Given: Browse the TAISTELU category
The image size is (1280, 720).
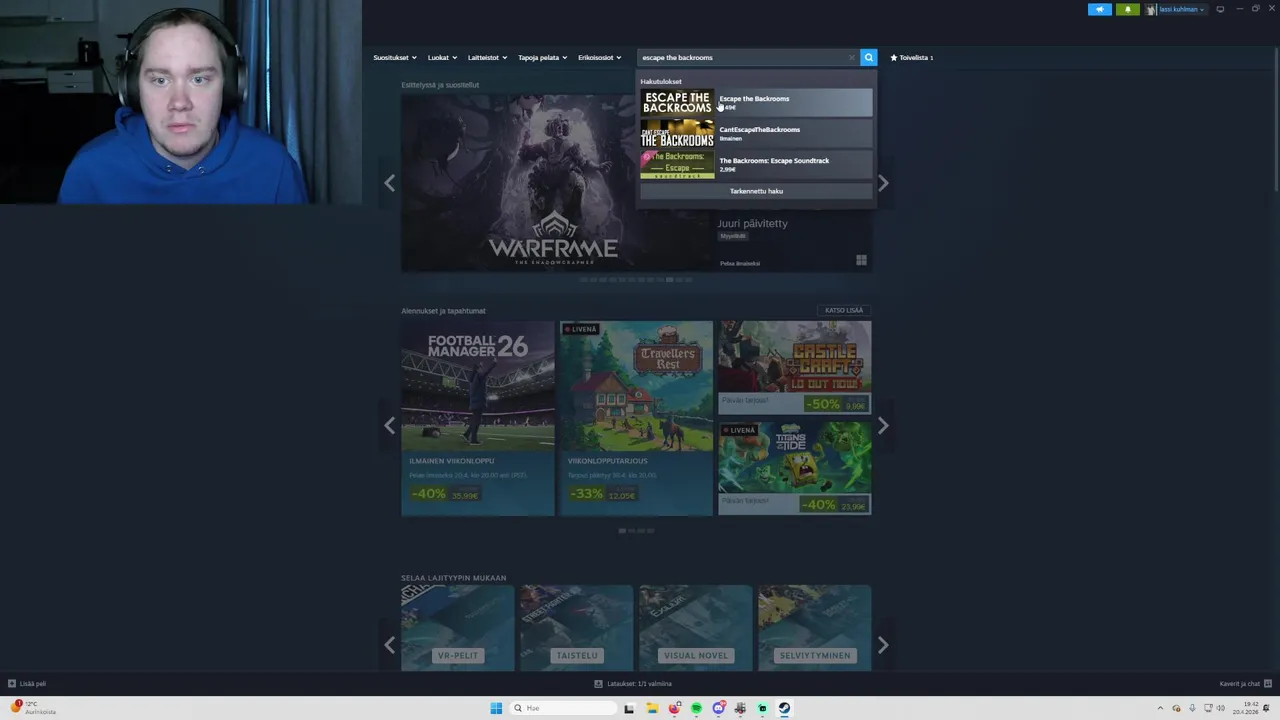Looking at the screenshot, I should click(576, 628).
